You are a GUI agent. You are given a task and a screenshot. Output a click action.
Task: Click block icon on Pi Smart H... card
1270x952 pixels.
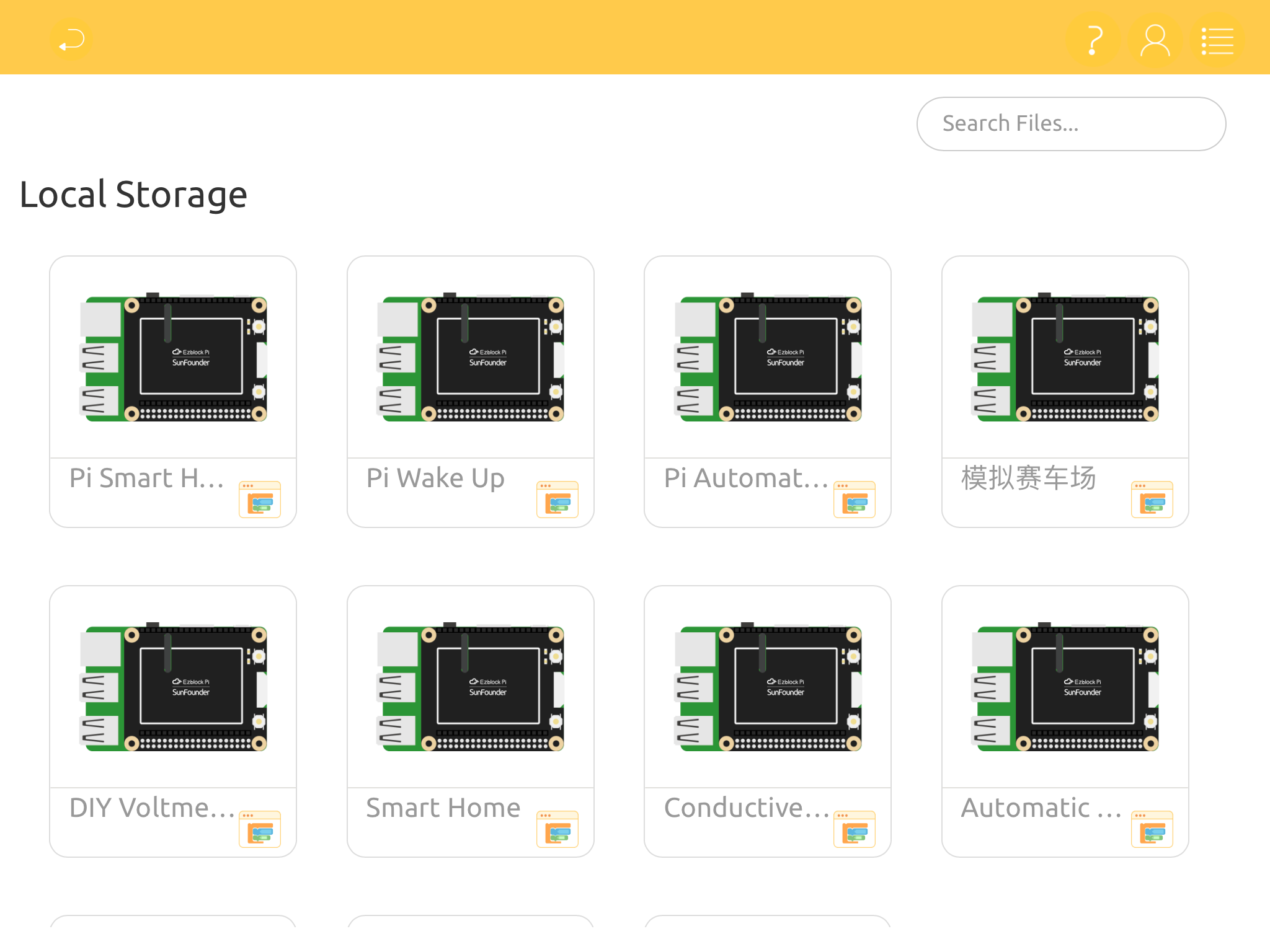pyautogui.click(x=260, y=500)
